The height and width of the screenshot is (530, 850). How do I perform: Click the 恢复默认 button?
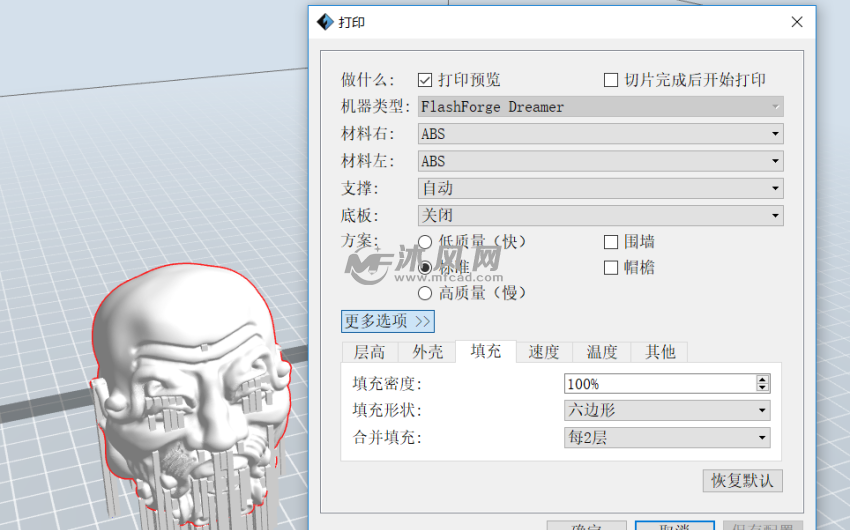click(x=743, y=481)
